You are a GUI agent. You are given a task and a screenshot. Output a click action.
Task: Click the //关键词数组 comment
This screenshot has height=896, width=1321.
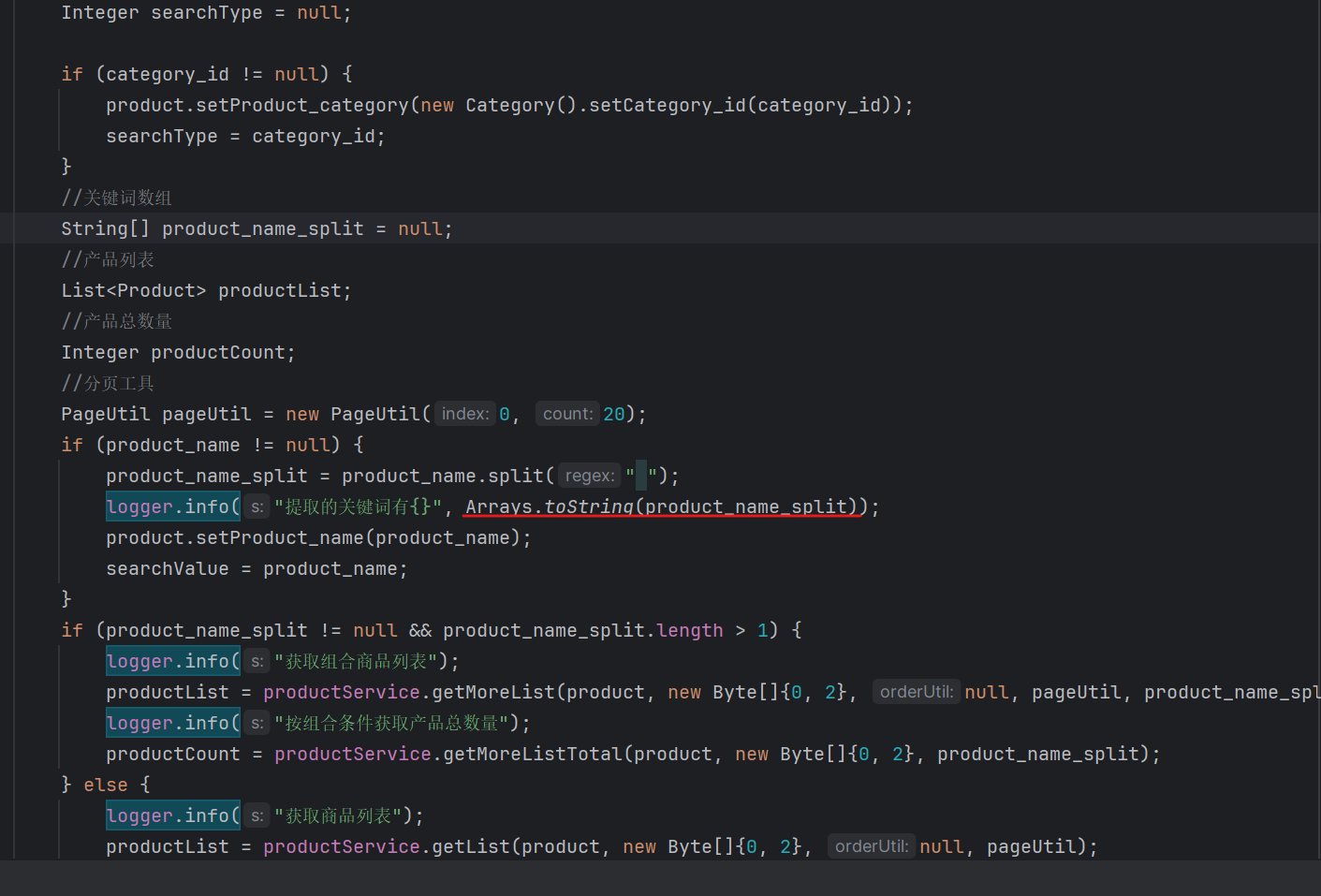coord(117,198)
